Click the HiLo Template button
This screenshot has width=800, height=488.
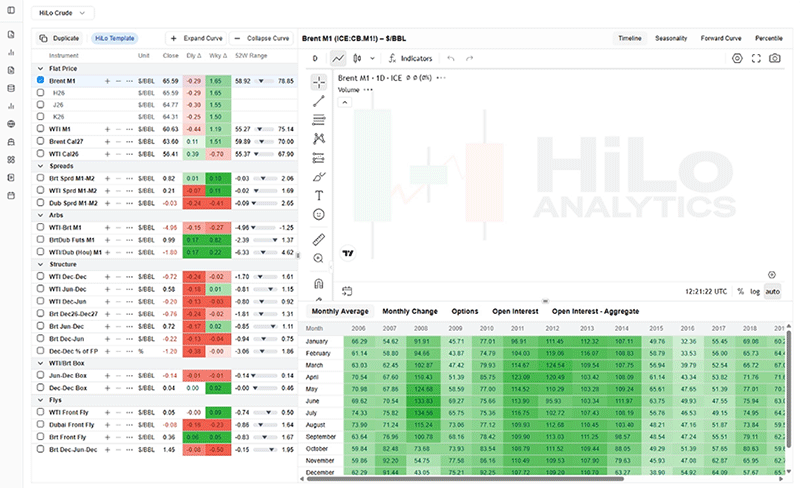[114, 38]
